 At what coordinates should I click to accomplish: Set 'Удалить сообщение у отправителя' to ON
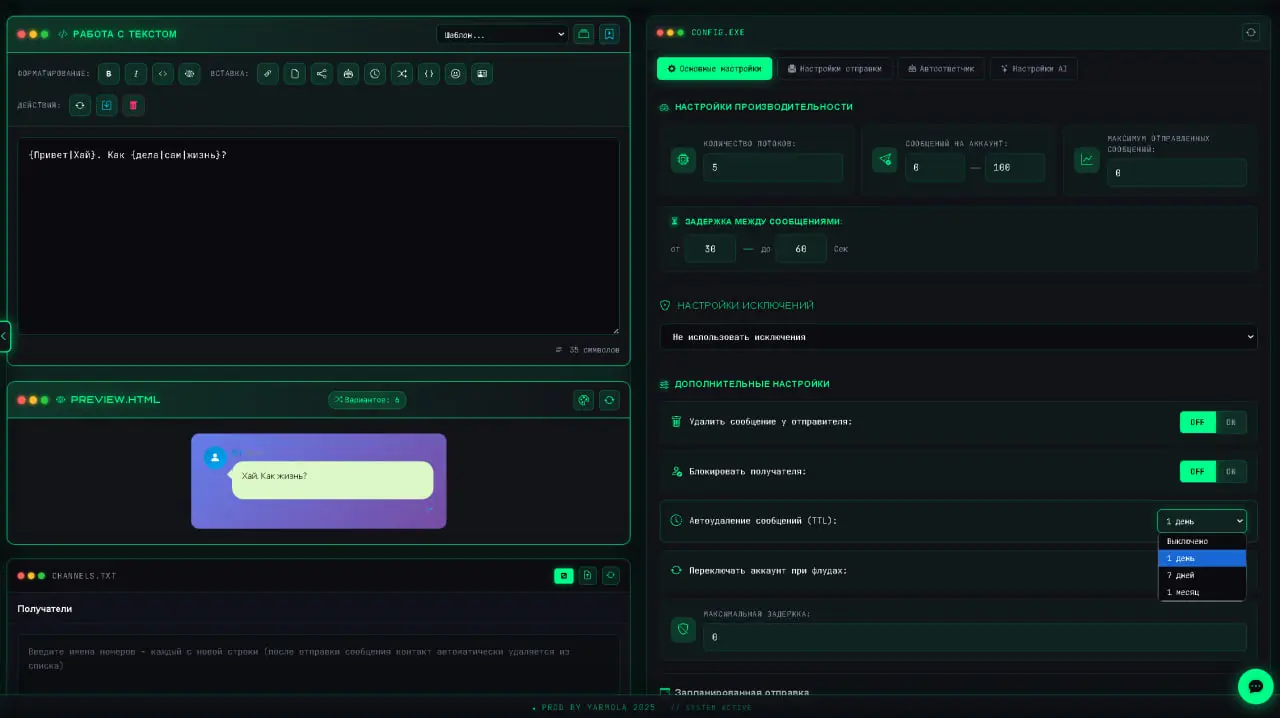1231,422
